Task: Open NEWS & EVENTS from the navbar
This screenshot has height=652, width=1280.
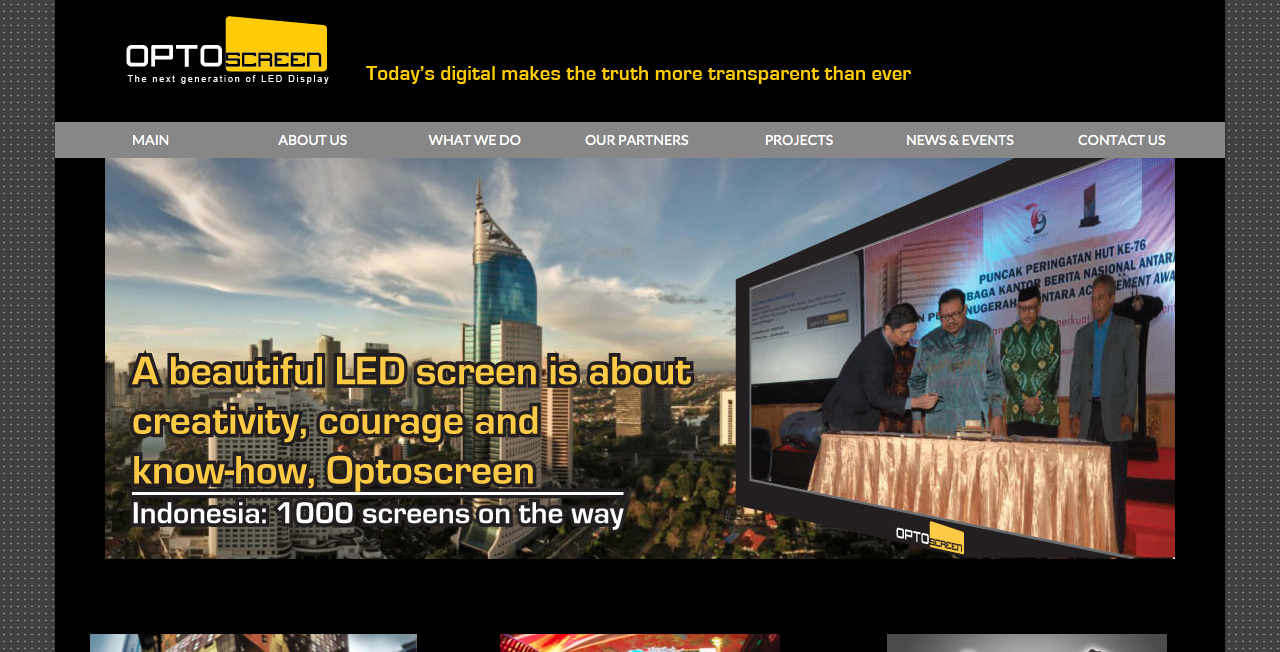Action: pos(959,140)
